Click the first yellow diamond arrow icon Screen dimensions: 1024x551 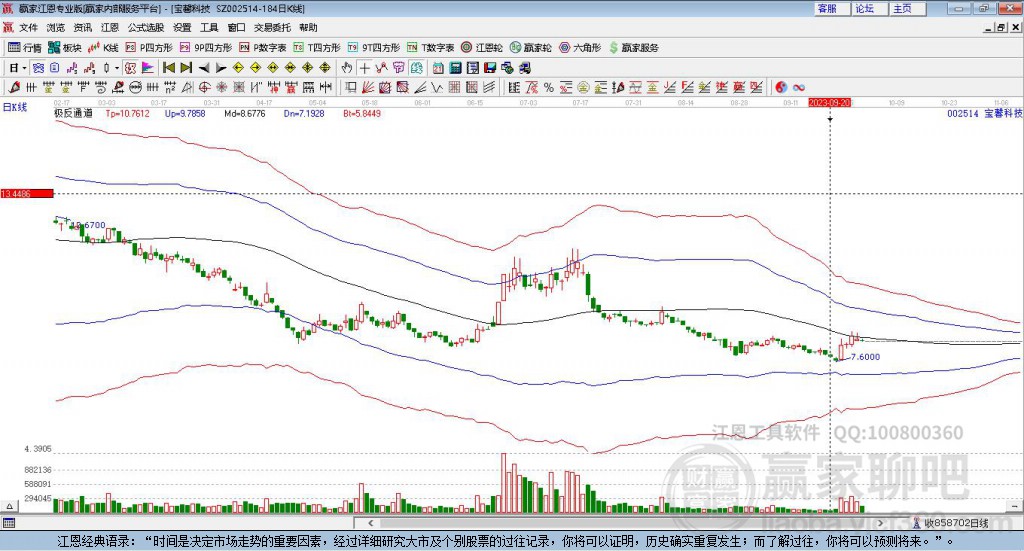tap(238, 67)
